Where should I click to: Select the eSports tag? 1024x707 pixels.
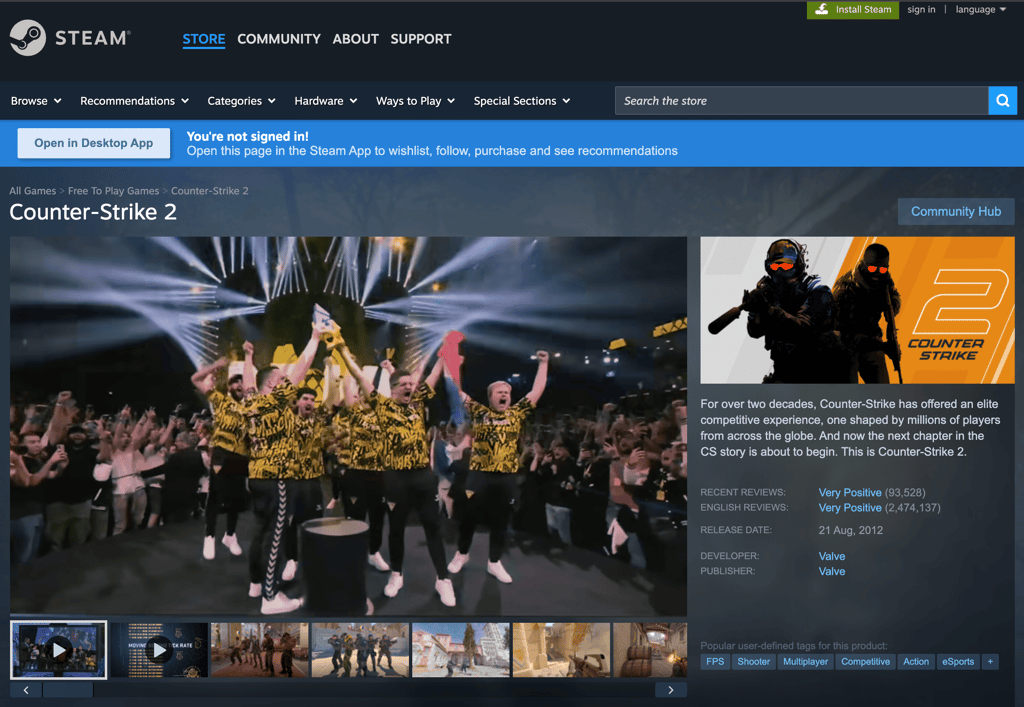click(x=957, y=662)
